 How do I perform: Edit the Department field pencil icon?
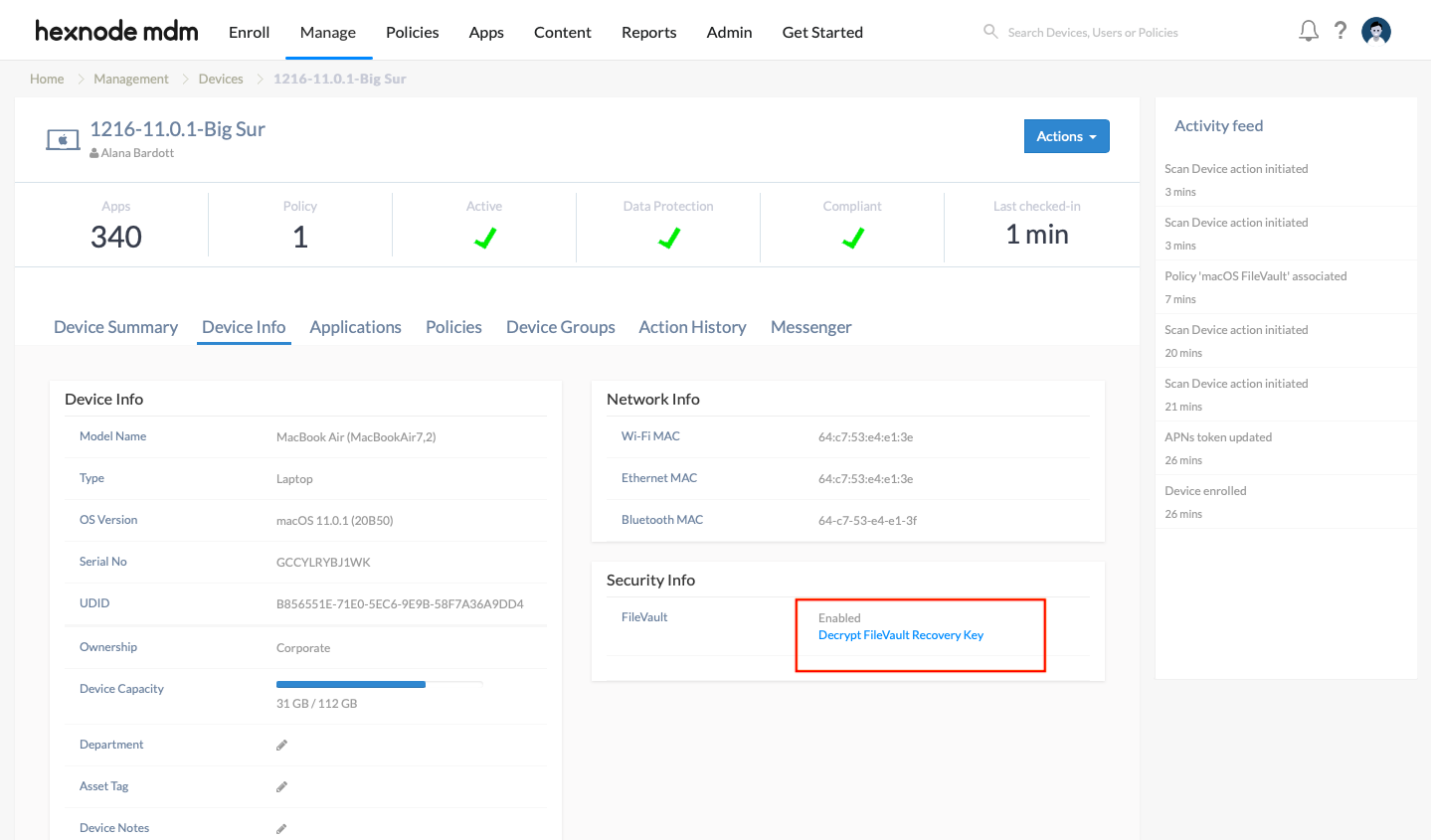(281, 745)
